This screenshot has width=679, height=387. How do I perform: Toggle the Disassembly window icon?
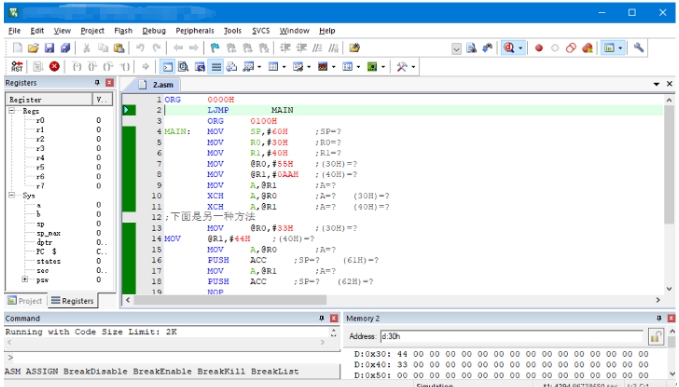pos(183,67)
